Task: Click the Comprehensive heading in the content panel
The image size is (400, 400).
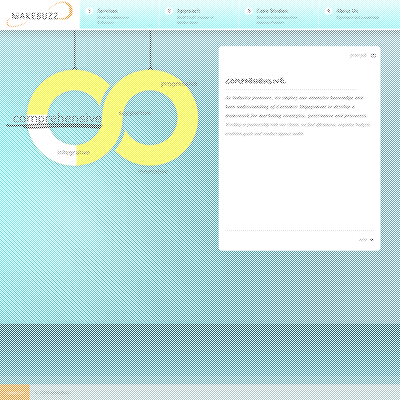Action: pos(255,81)
